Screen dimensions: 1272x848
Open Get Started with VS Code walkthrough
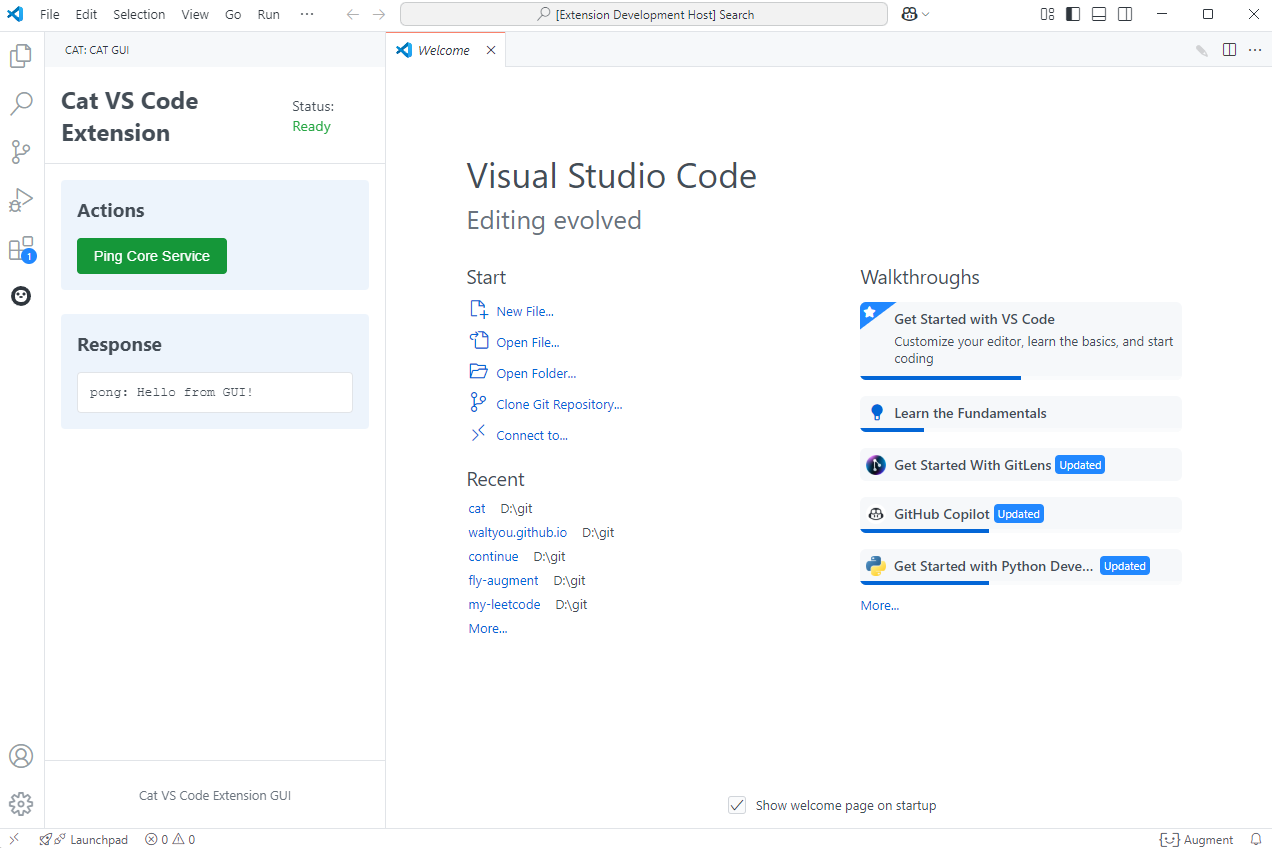click(x=1021, y=341)
